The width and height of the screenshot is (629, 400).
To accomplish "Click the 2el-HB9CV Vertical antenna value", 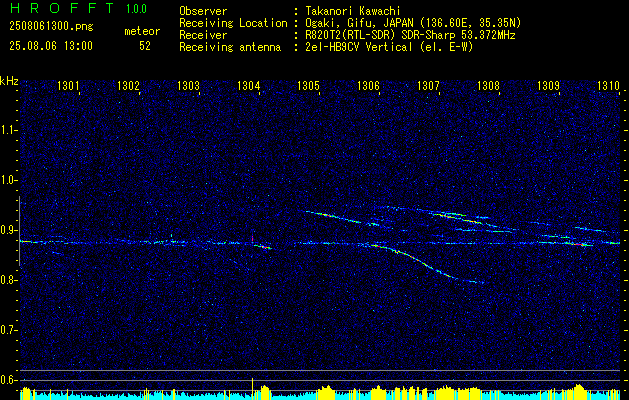I will (x=389, y=47).
